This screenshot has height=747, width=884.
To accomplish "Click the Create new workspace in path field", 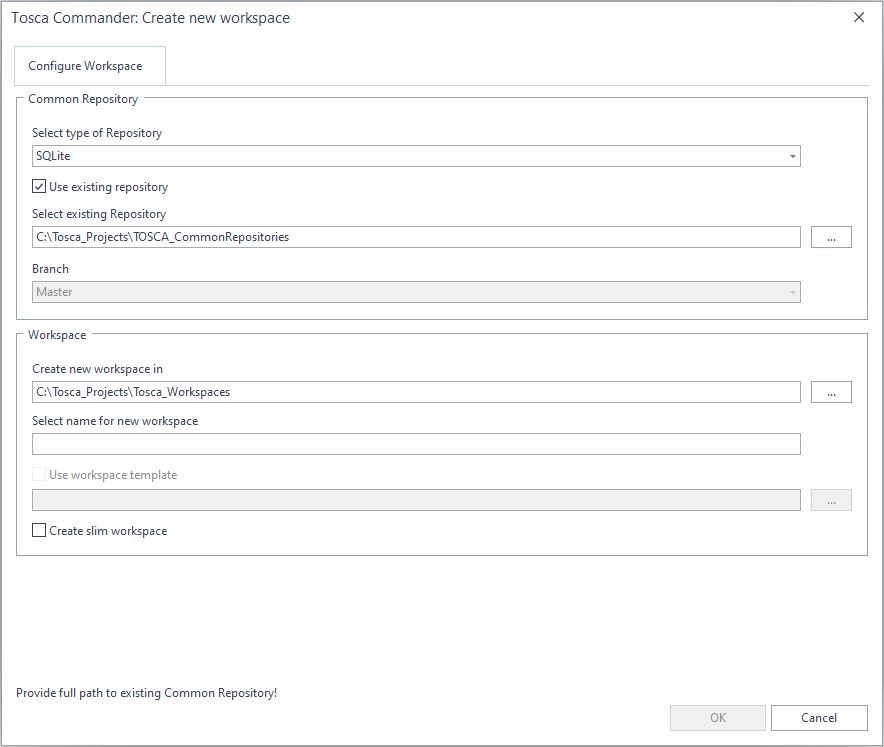I will click(x=415, y=392).
